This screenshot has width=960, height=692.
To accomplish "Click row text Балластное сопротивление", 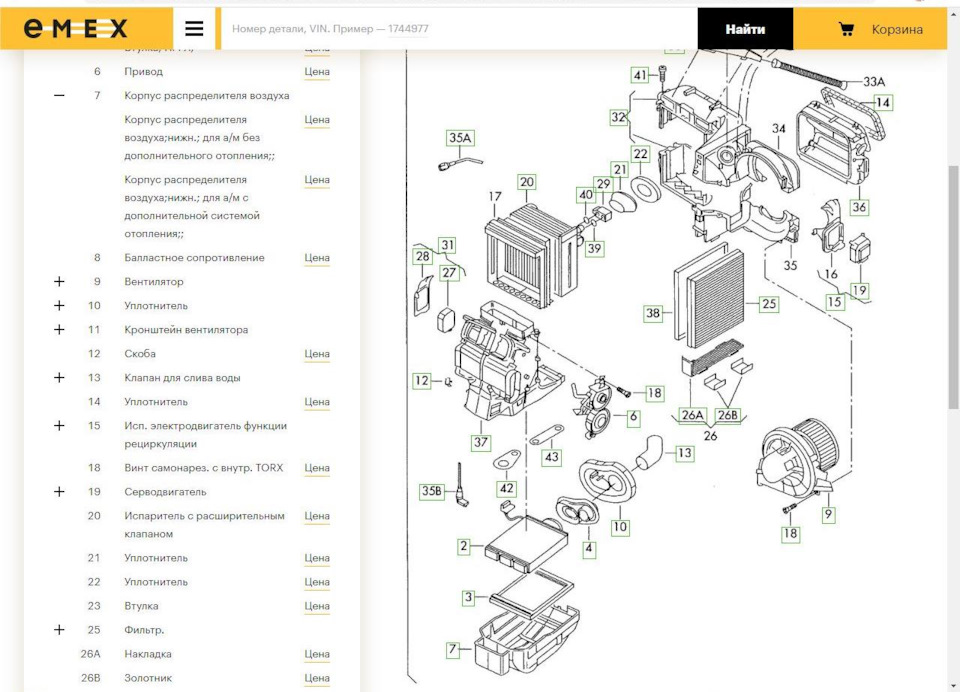I will coord(195,258).
